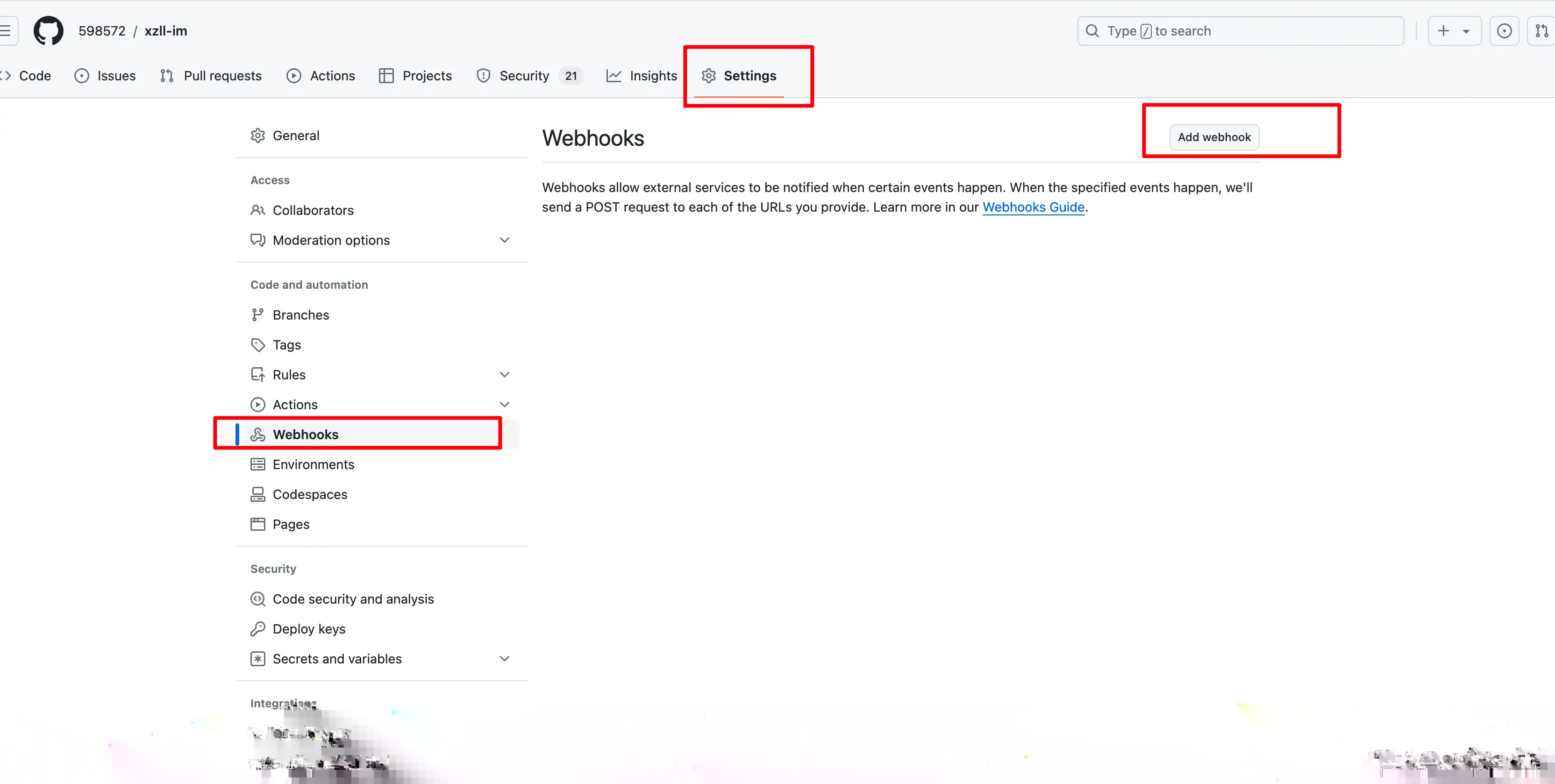Select the Settings tab
The image size is (1555, 784).
(740, 75)
